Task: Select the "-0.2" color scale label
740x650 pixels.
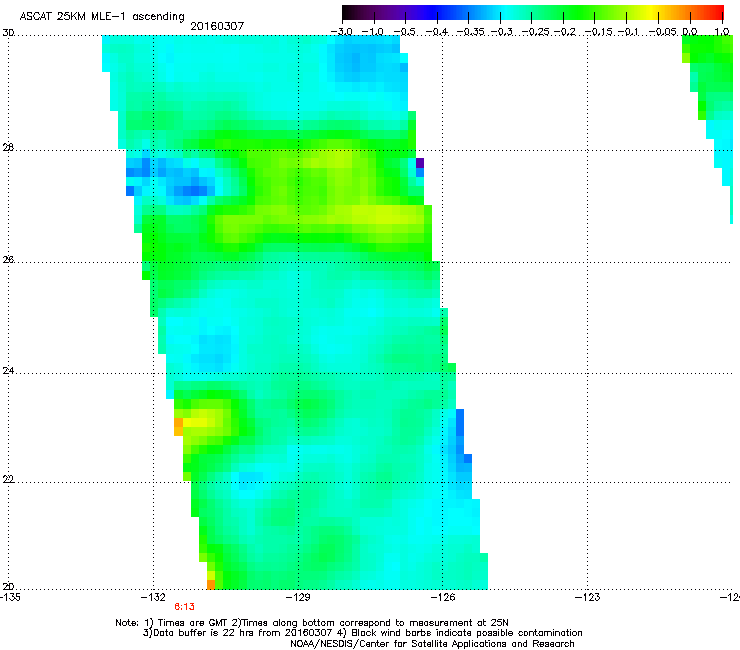Action: click(x=565, y=32)
